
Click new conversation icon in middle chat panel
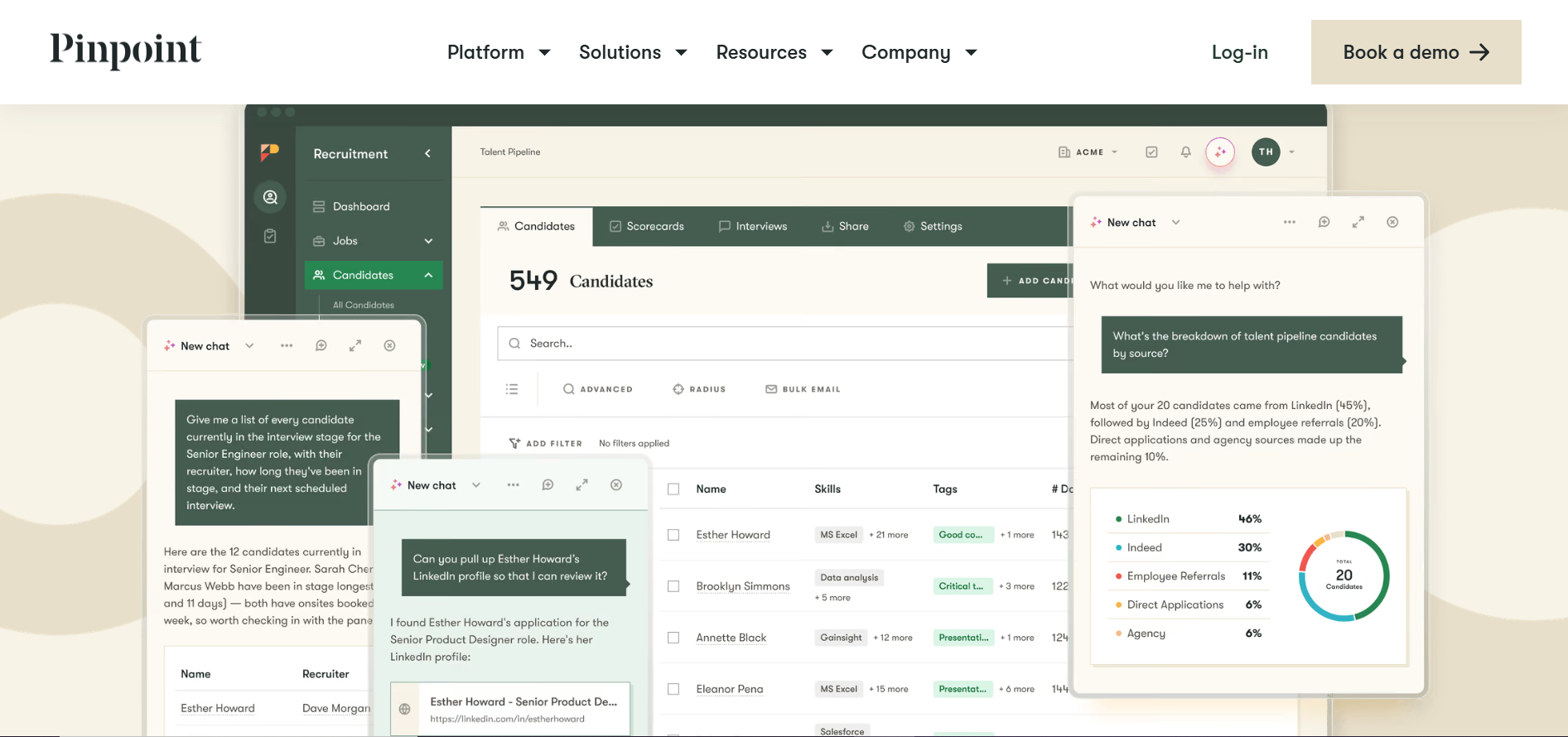548,485
